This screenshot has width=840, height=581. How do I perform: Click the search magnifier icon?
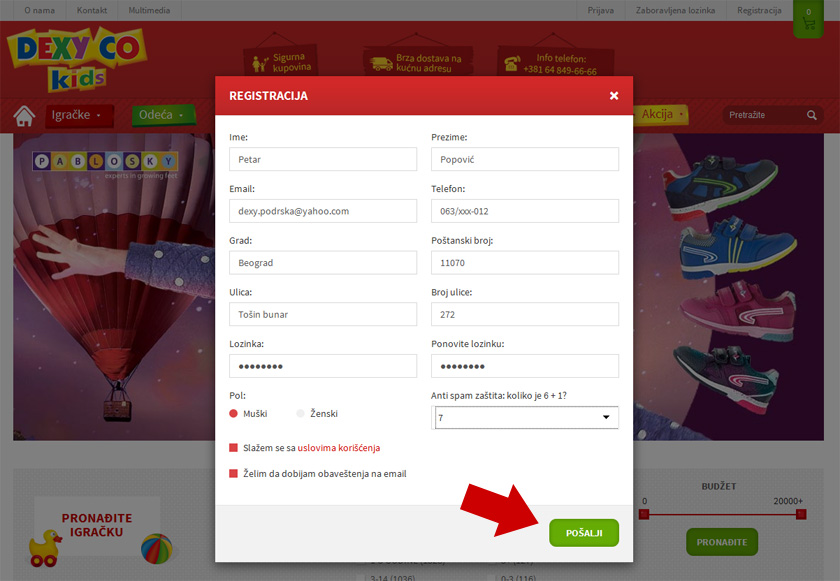pos(812,115)
